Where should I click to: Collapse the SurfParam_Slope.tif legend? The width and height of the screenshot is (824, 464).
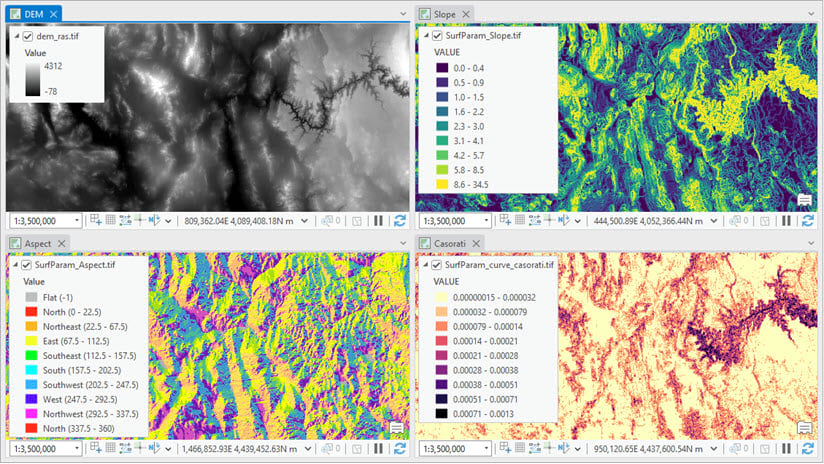pyautogui.click(x=426, y=36)
